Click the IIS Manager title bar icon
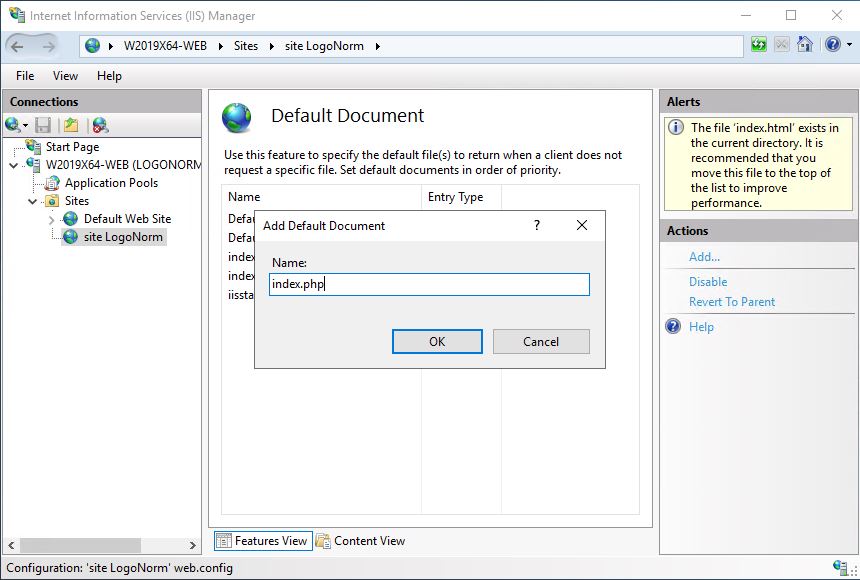The width and height of the screenshot is (860, 580). click(x=18, y=15)
